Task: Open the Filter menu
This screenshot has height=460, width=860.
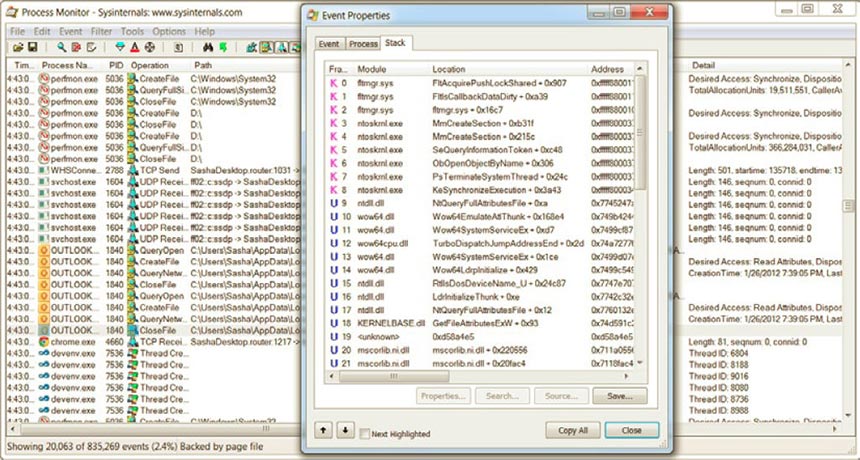Action: pyautogui.click(x=101, y=31)
